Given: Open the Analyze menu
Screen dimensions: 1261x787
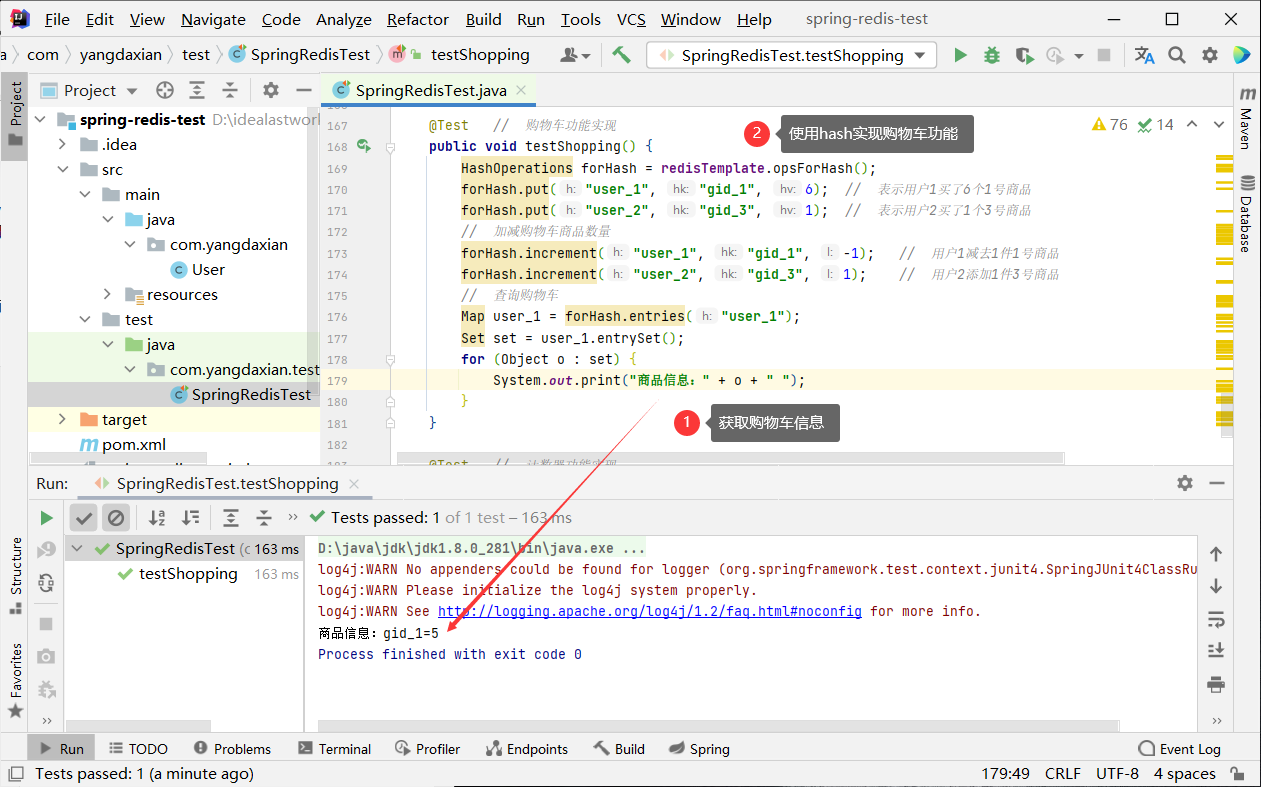Looking at the screenshot, I should click(x=344, y=19).
